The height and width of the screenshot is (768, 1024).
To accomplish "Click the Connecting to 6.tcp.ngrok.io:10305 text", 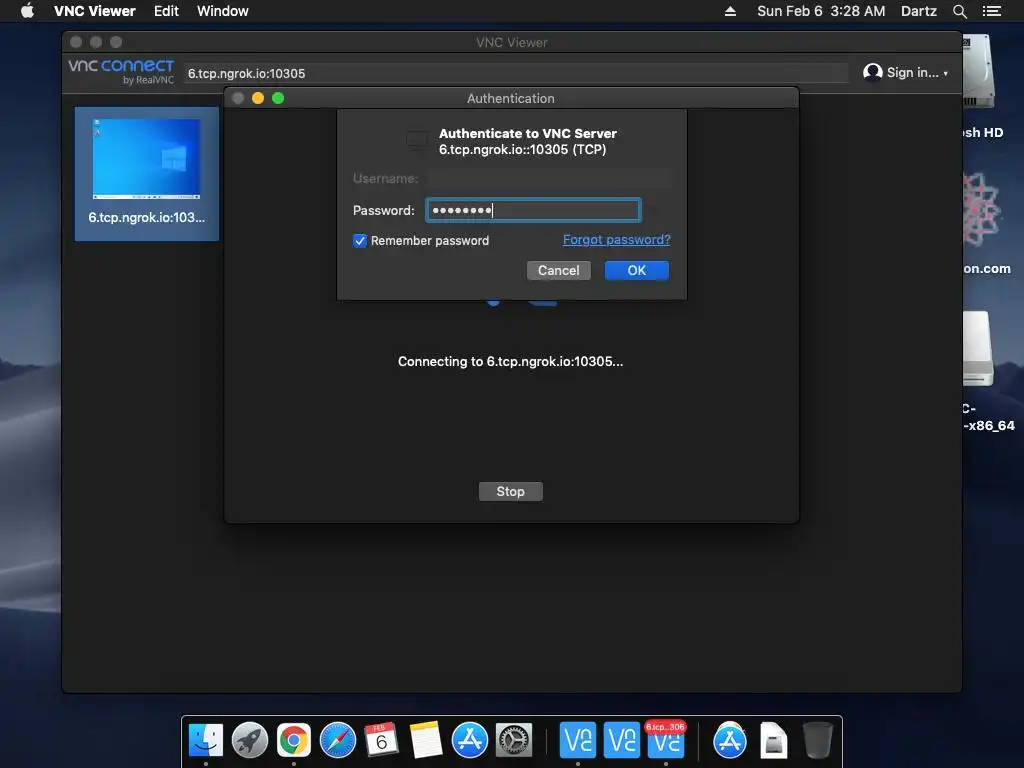I will tap(510, 361).
